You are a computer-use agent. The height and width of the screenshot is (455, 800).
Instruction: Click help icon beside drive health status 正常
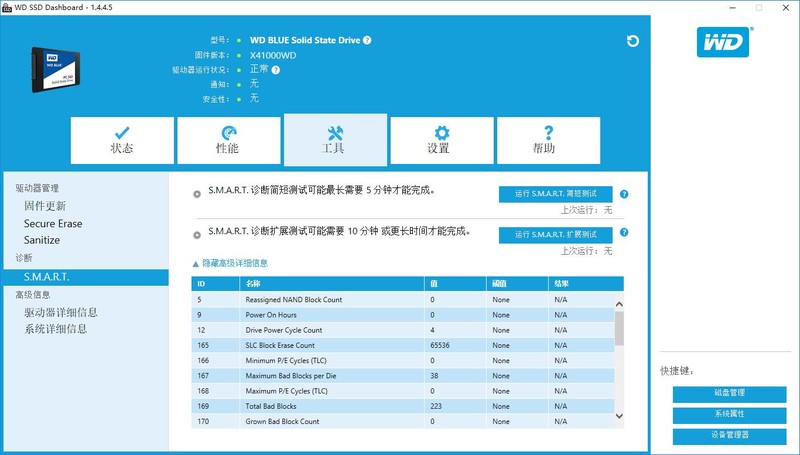(x=276, y=70)
